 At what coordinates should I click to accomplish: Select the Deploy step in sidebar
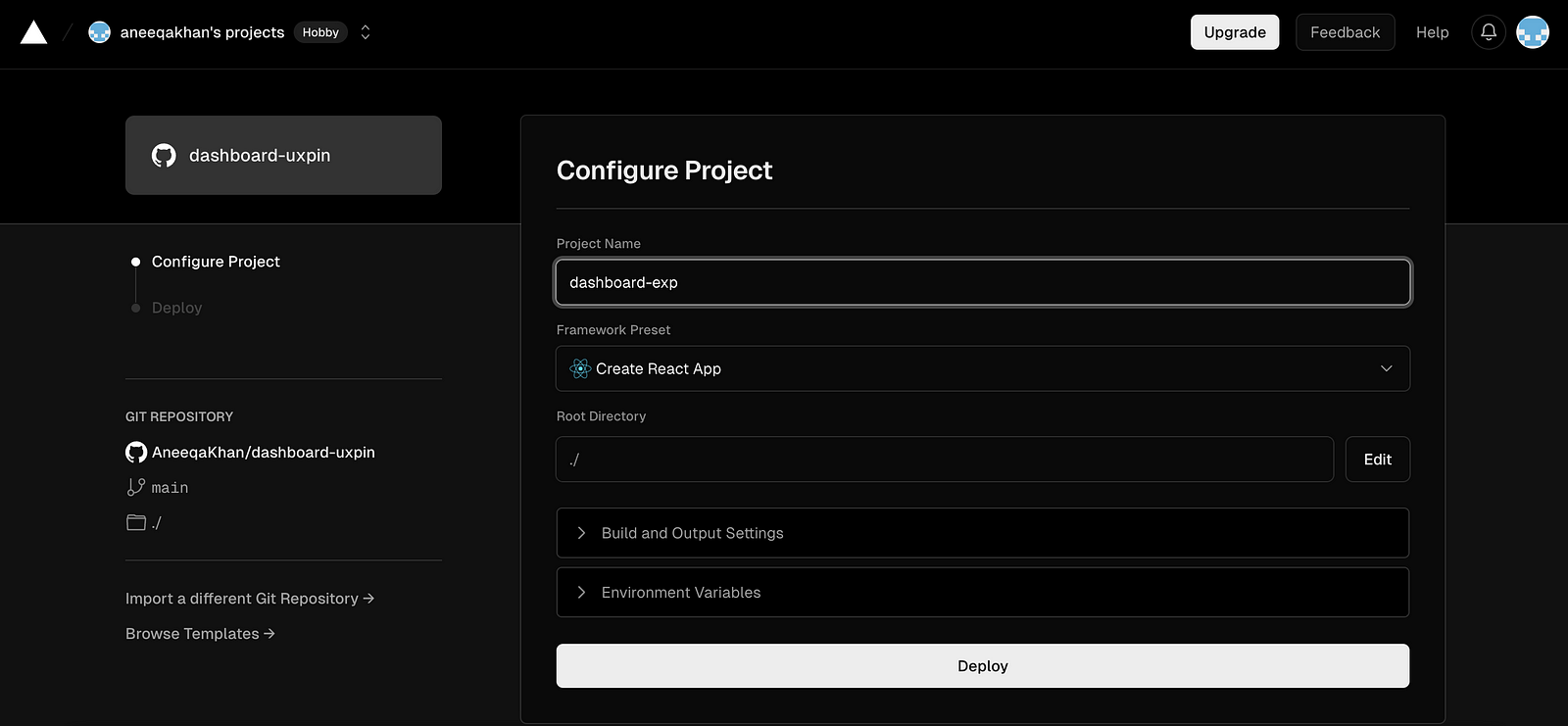pos(176,308)
